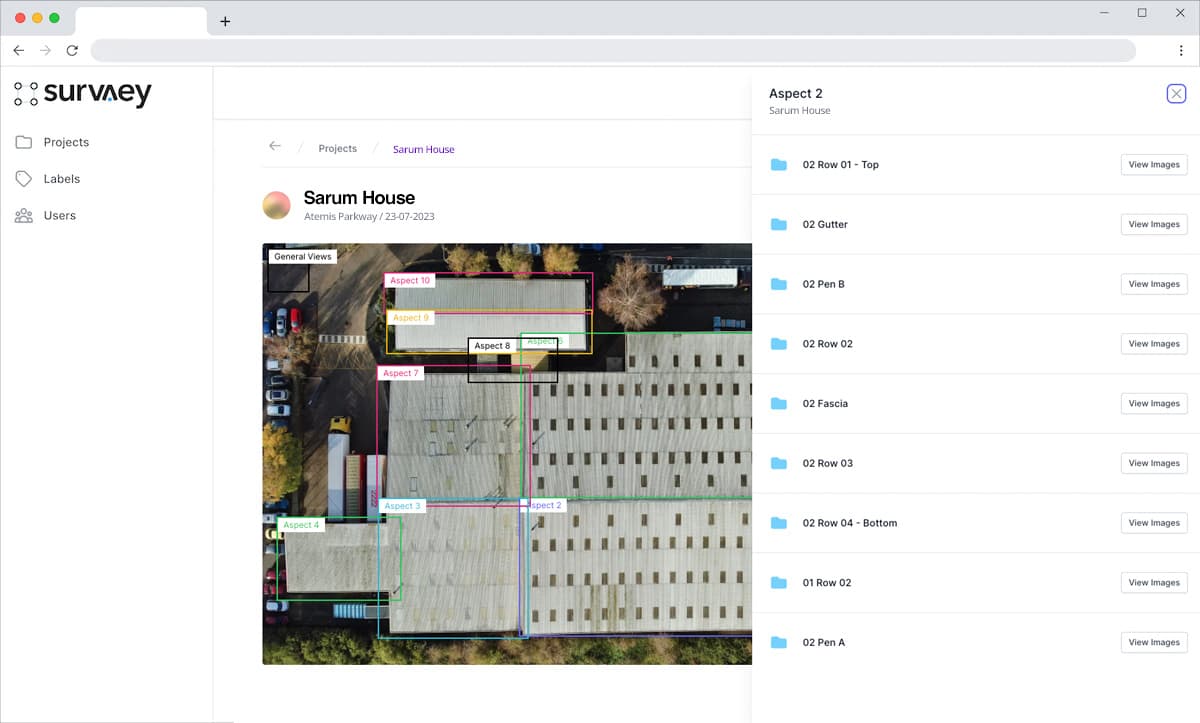The height and width of the screenshot is (723, 1200).
Task: Select the General Views map label
Action: (302, 257)
